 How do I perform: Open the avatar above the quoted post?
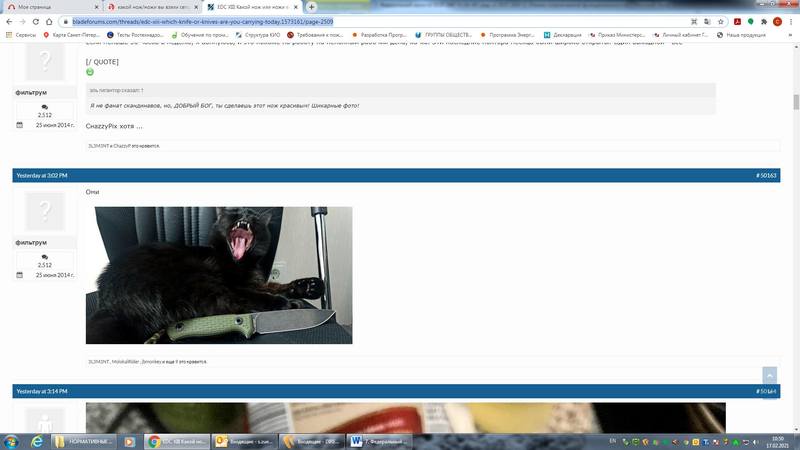pyautogui.click(x=45, y=61)
